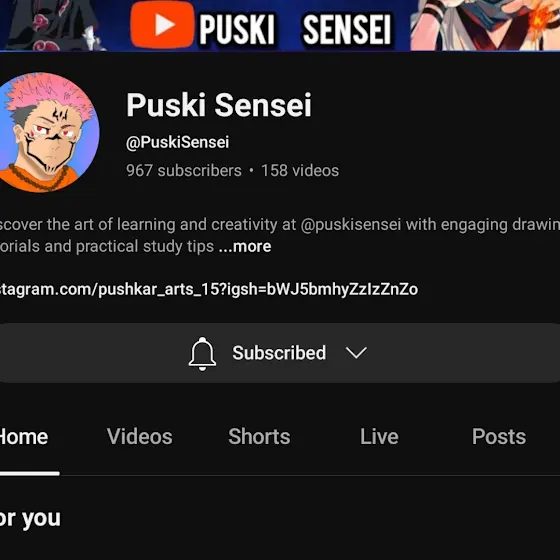Click the 158 videos count
The width and height of the screenshot is (560, 560).
(x=300, y=171)
